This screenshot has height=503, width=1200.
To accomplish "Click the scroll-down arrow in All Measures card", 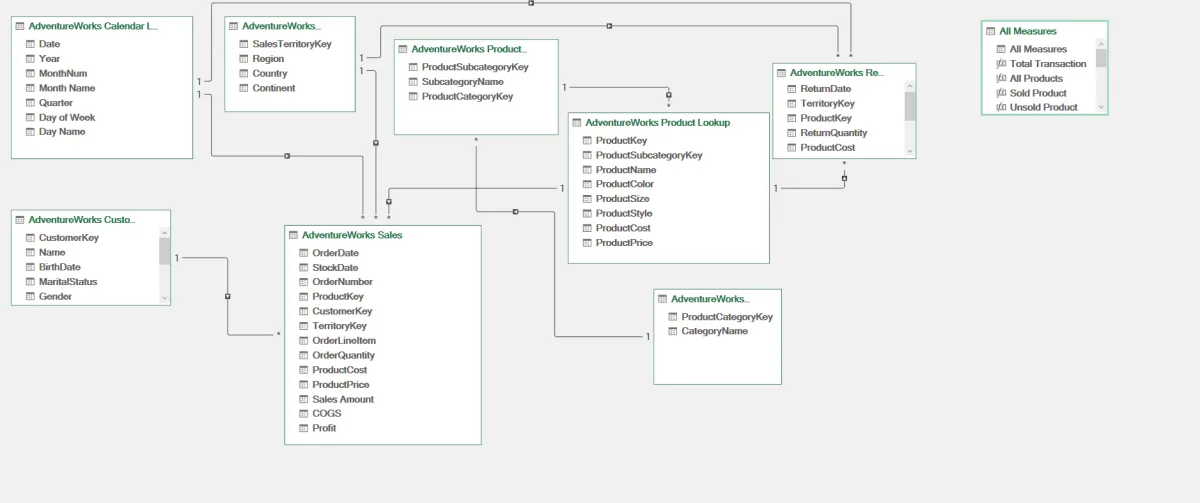I will pyautogui.click(x=1101, y=107).
